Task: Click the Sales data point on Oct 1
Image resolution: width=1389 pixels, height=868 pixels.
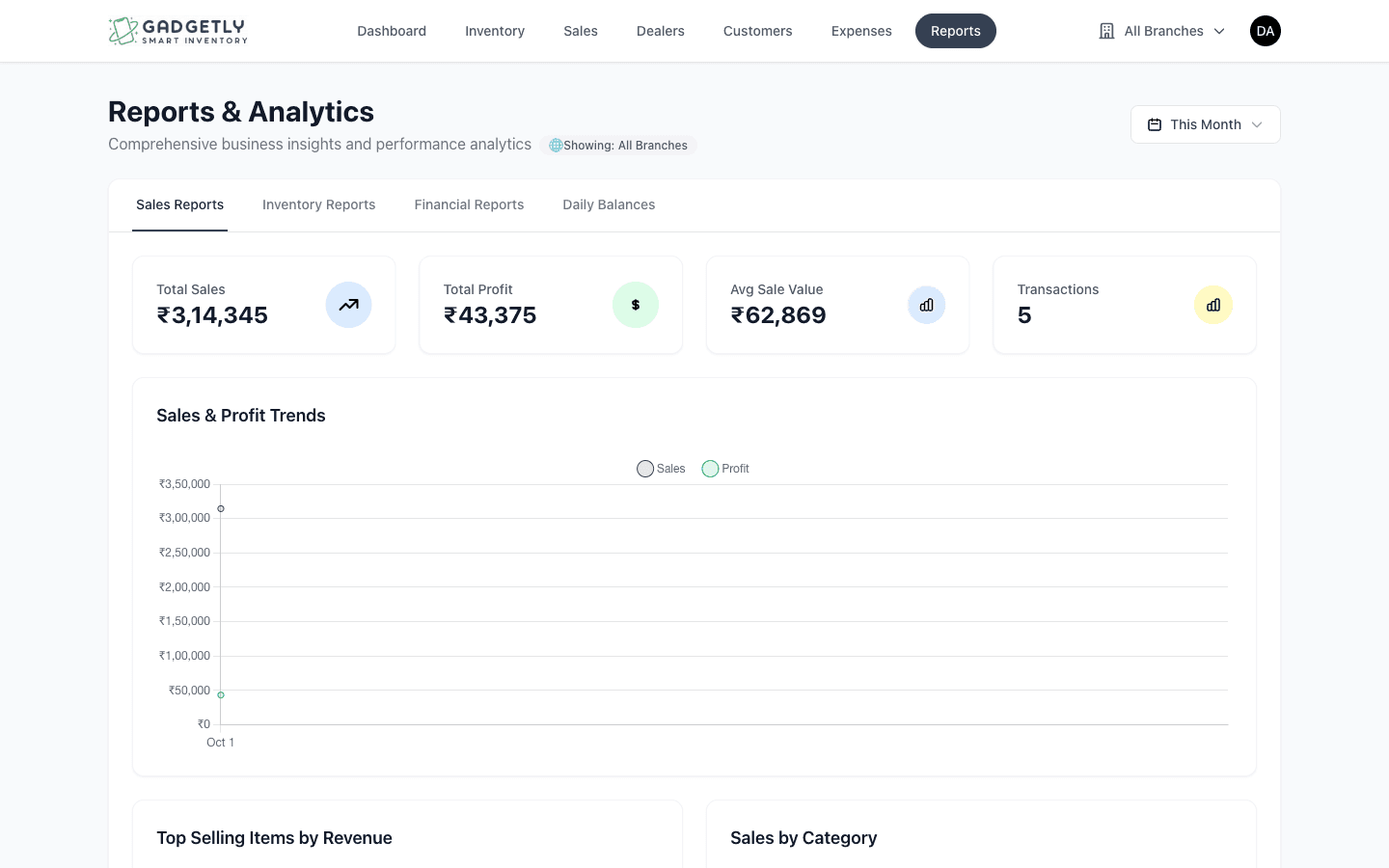Action: 221,508
